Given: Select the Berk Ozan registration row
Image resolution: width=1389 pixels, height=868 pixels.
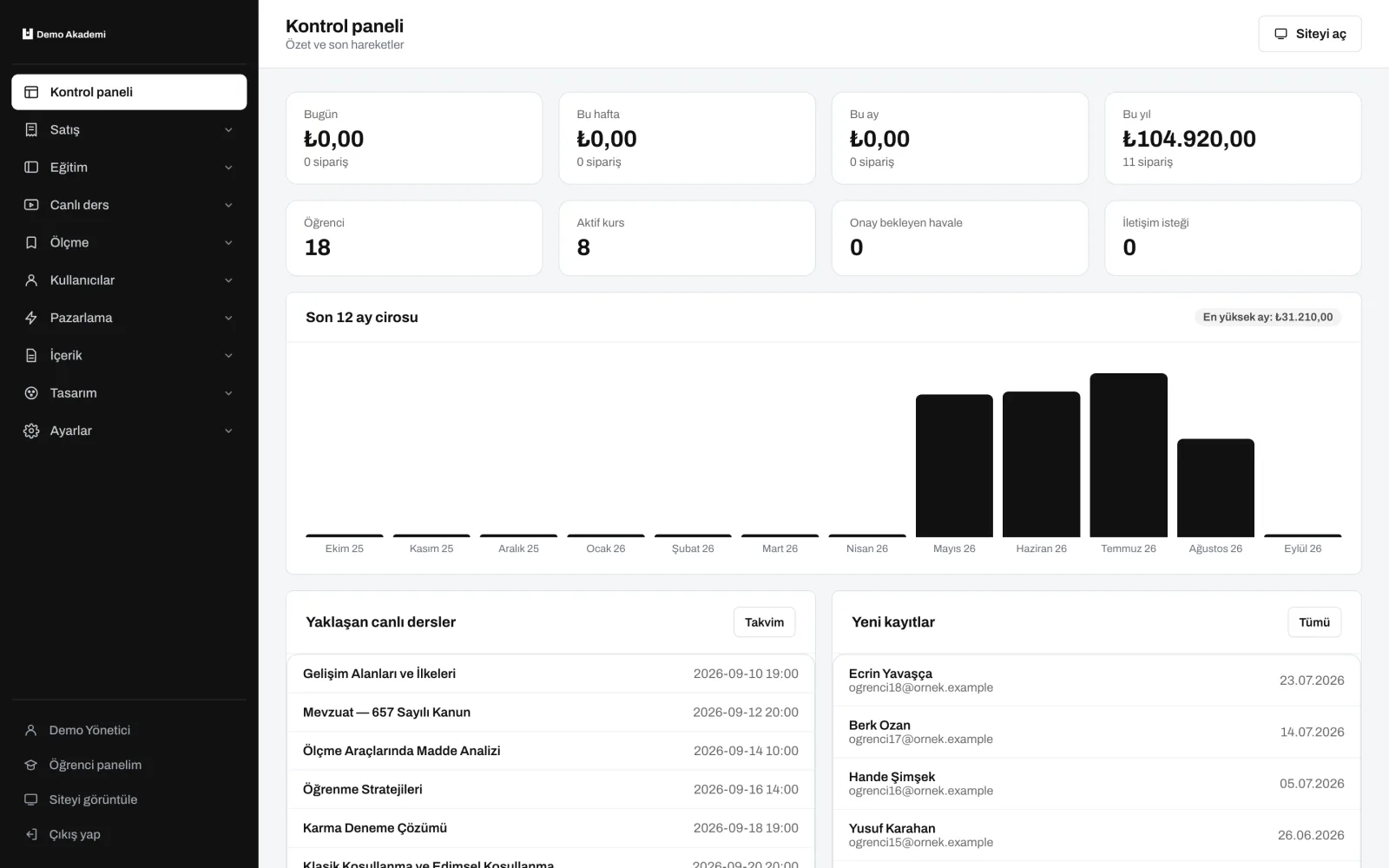Looking at the screenshot, I should (1096, 732).
